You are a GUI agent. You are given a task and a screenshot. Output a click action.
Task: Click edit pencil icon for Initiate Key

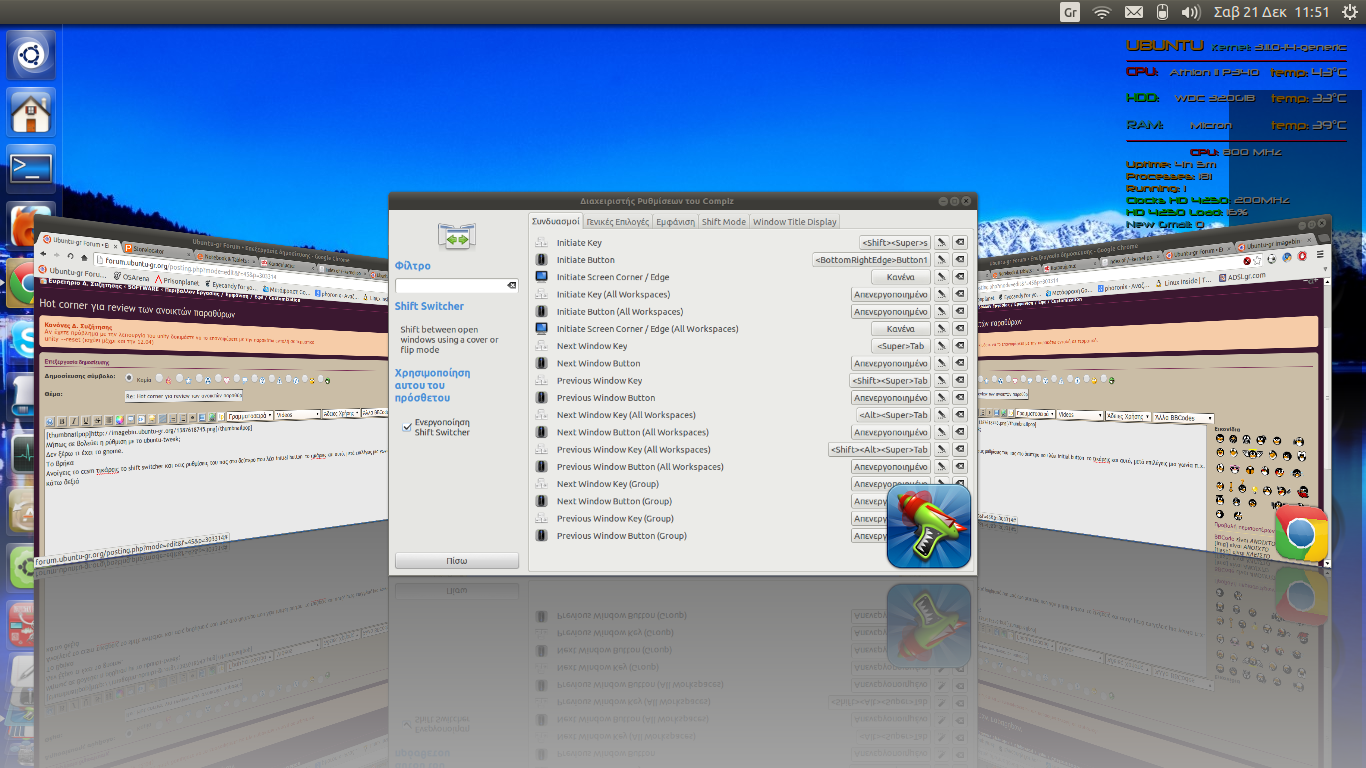point(941,243)
